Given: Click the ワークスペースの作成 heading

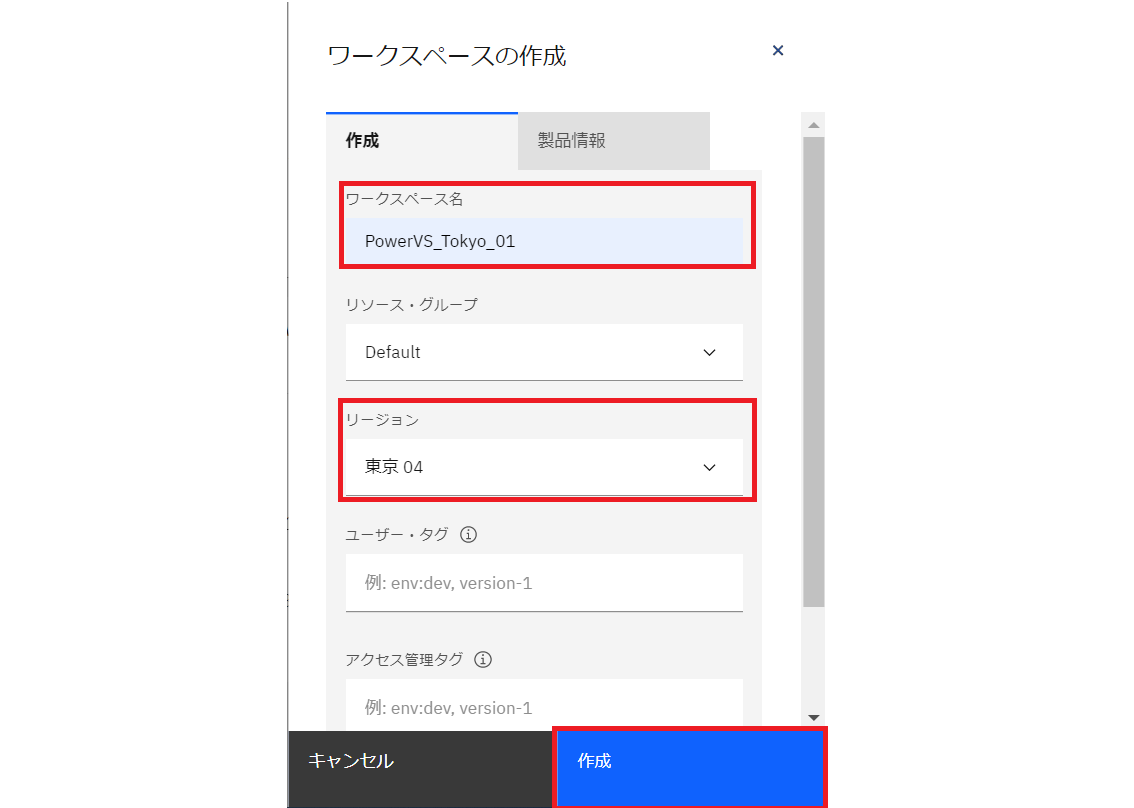Looking at the screenshot, I should click(x=446, y=56).
